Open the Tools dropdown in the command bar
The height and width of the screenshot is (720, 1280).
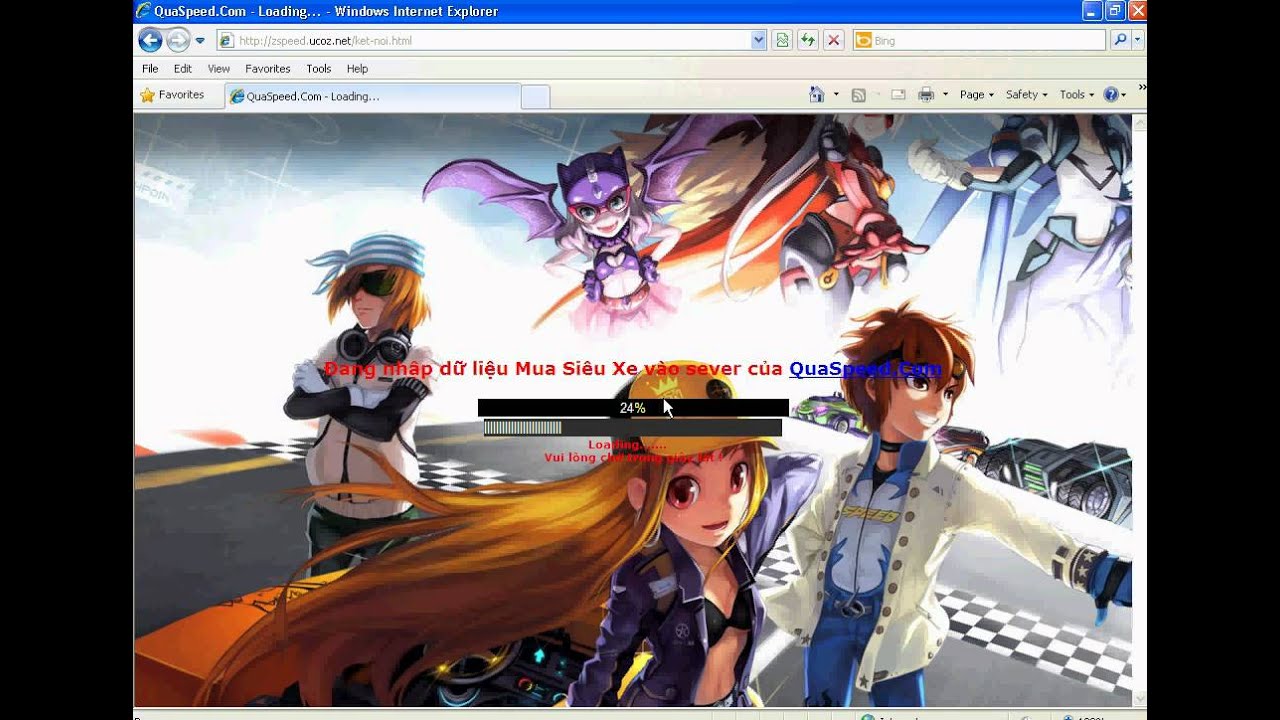coord(1077,95)
